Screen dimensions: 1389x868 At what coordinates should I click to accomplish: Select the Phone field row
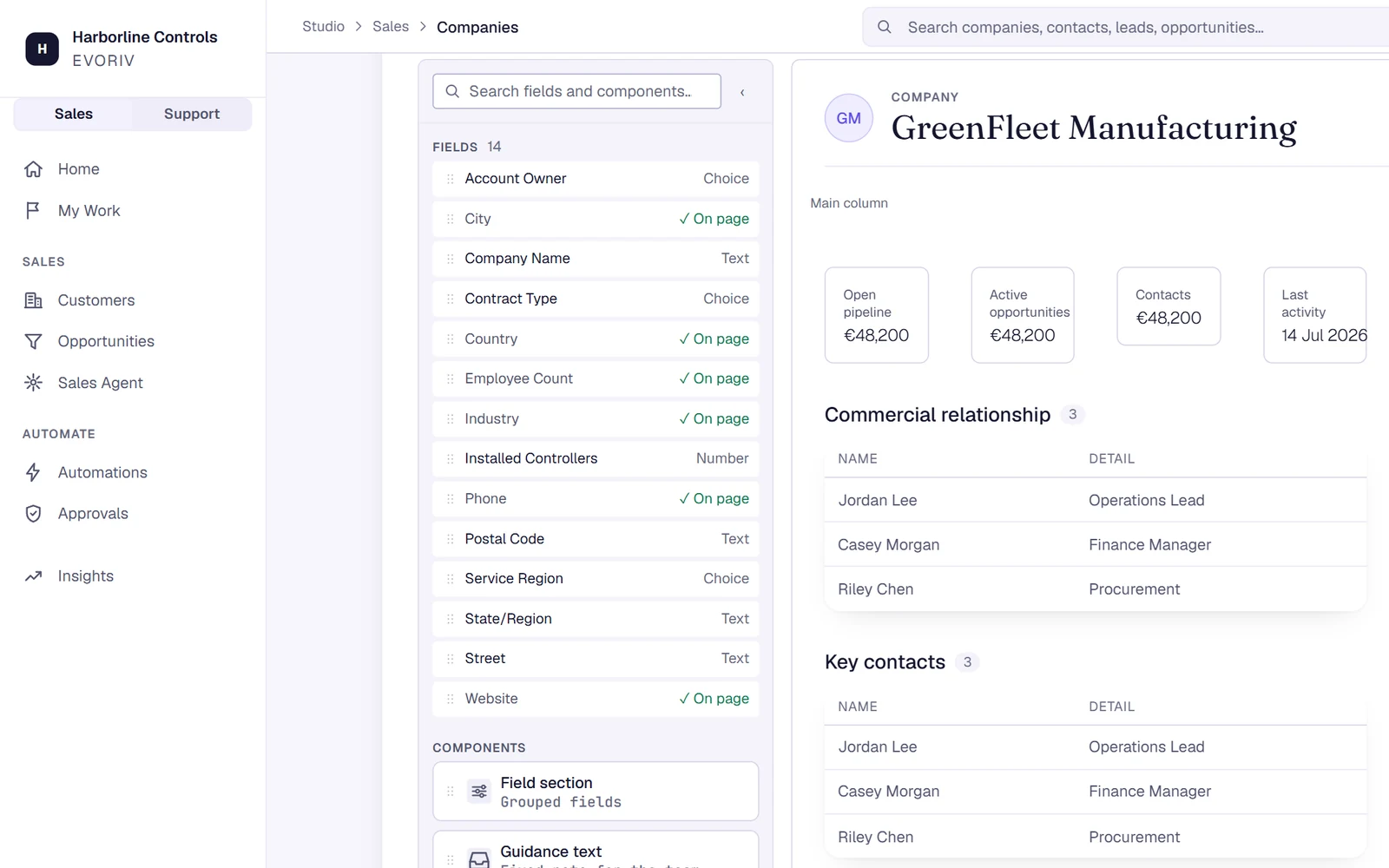(596, 498)
